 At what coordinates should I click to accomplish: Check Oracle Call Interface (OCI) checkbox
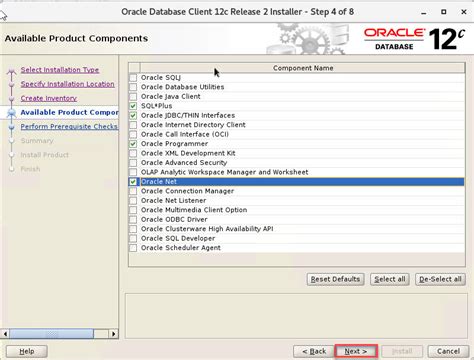coord(133,134)
